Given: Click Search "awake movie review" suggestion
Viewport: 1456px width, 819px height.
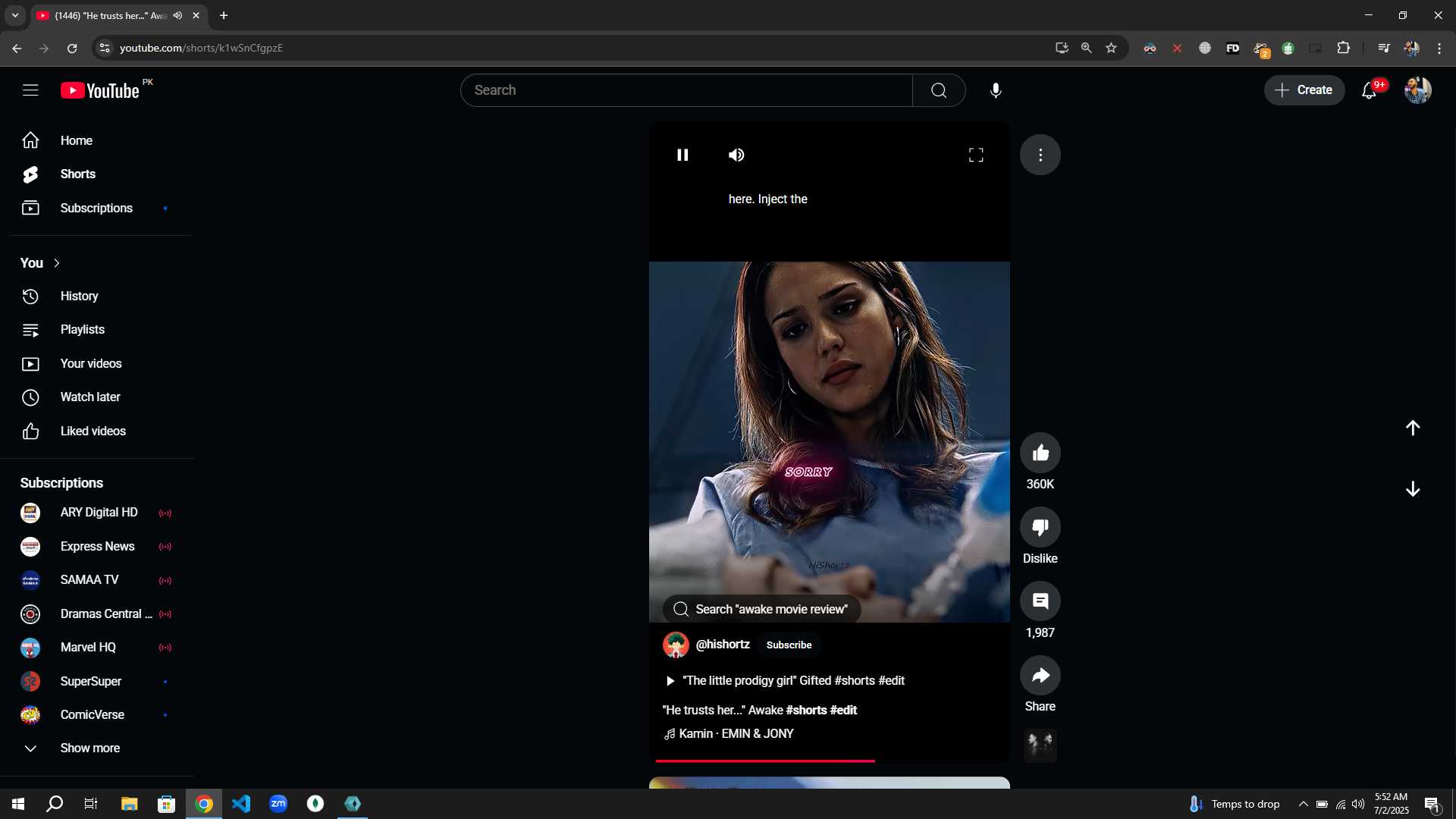Looking at the screenshot, I should coord(762,609).
